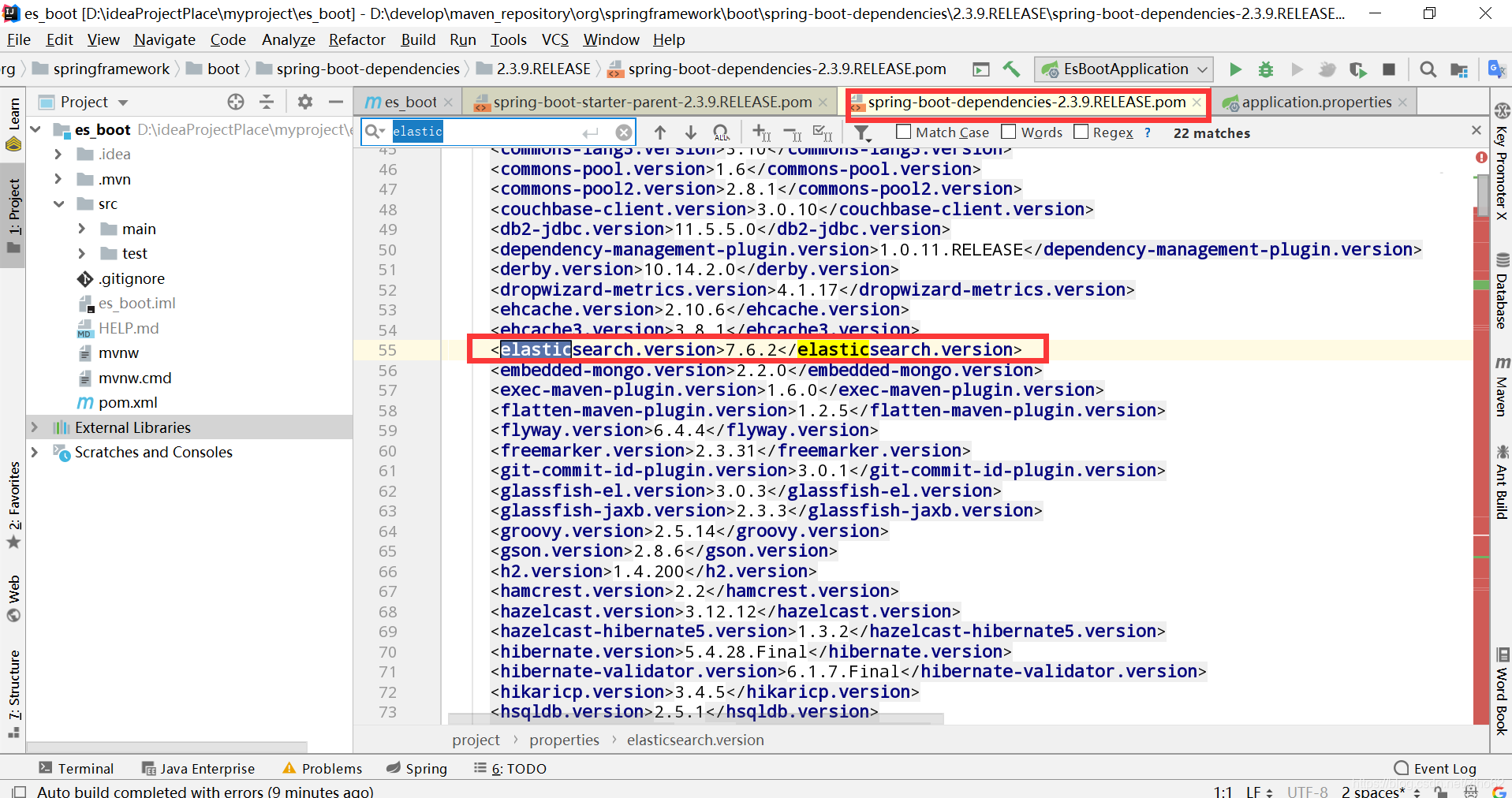The image size is (1512, 798).
Task: Expand the .mvn folder
Action: (x=58, y=179)
